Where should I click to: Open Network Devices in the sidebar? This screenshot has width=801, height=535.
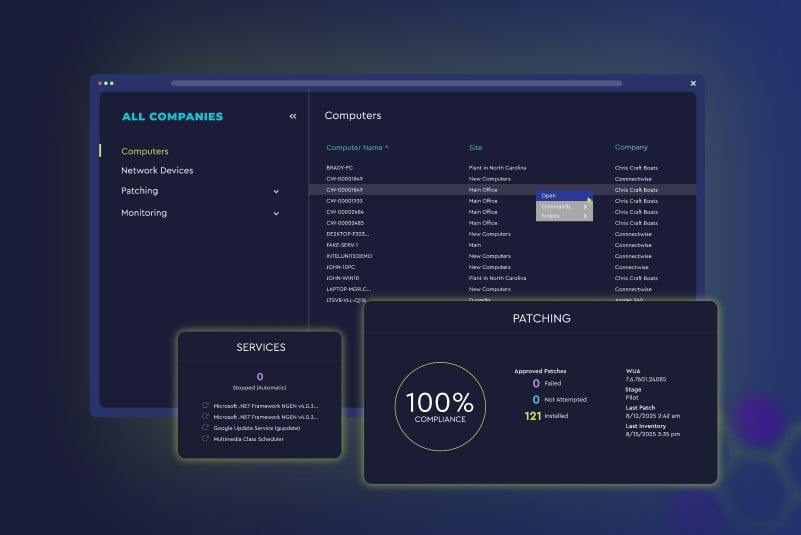pyautogui.click(x=157, y=171)
